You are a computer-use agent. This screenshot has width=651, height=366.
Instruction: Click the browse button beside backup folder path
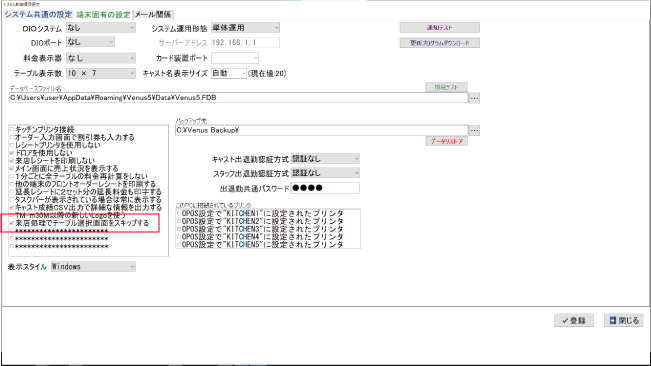coord(474,130)
